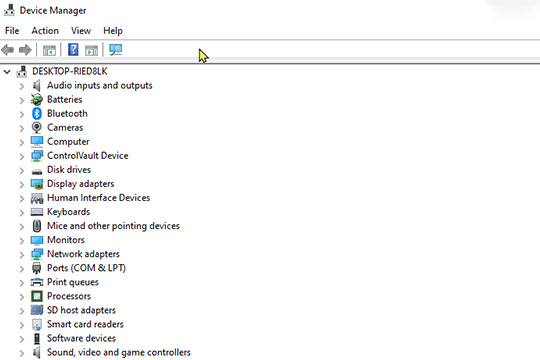Expand the Network adapters category
Viewport: 540px width, 360px height.
22,255
